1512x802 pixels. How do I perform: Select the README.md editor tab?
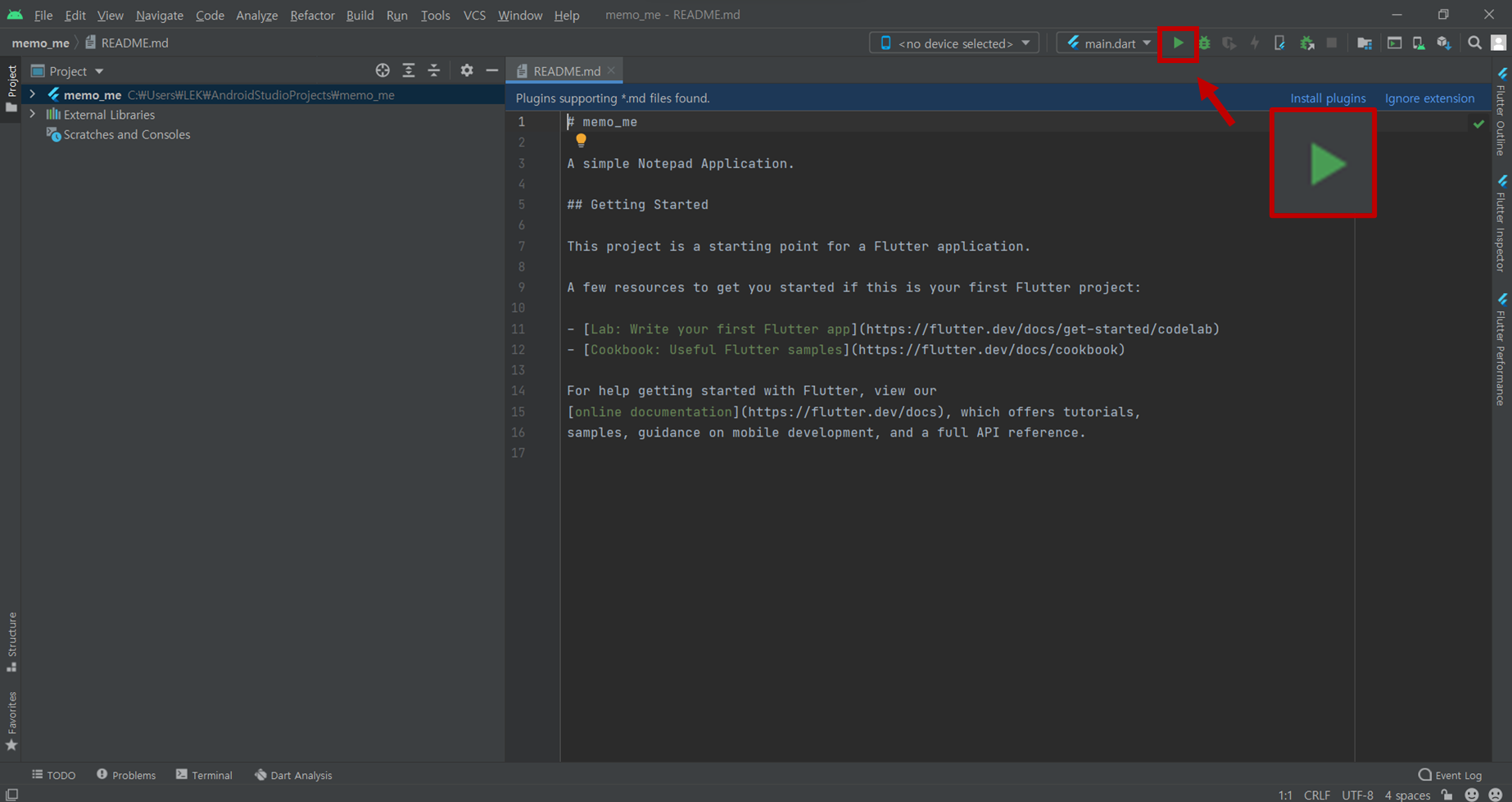[x=566, y=71]
